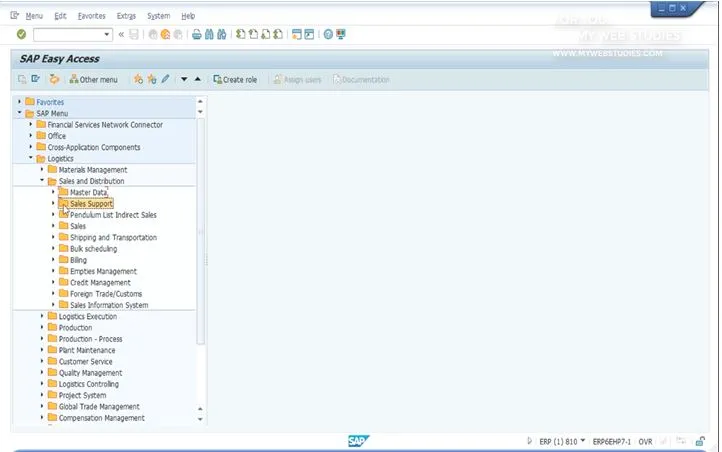Click the Change favorites pencil icon

[165, 79]
